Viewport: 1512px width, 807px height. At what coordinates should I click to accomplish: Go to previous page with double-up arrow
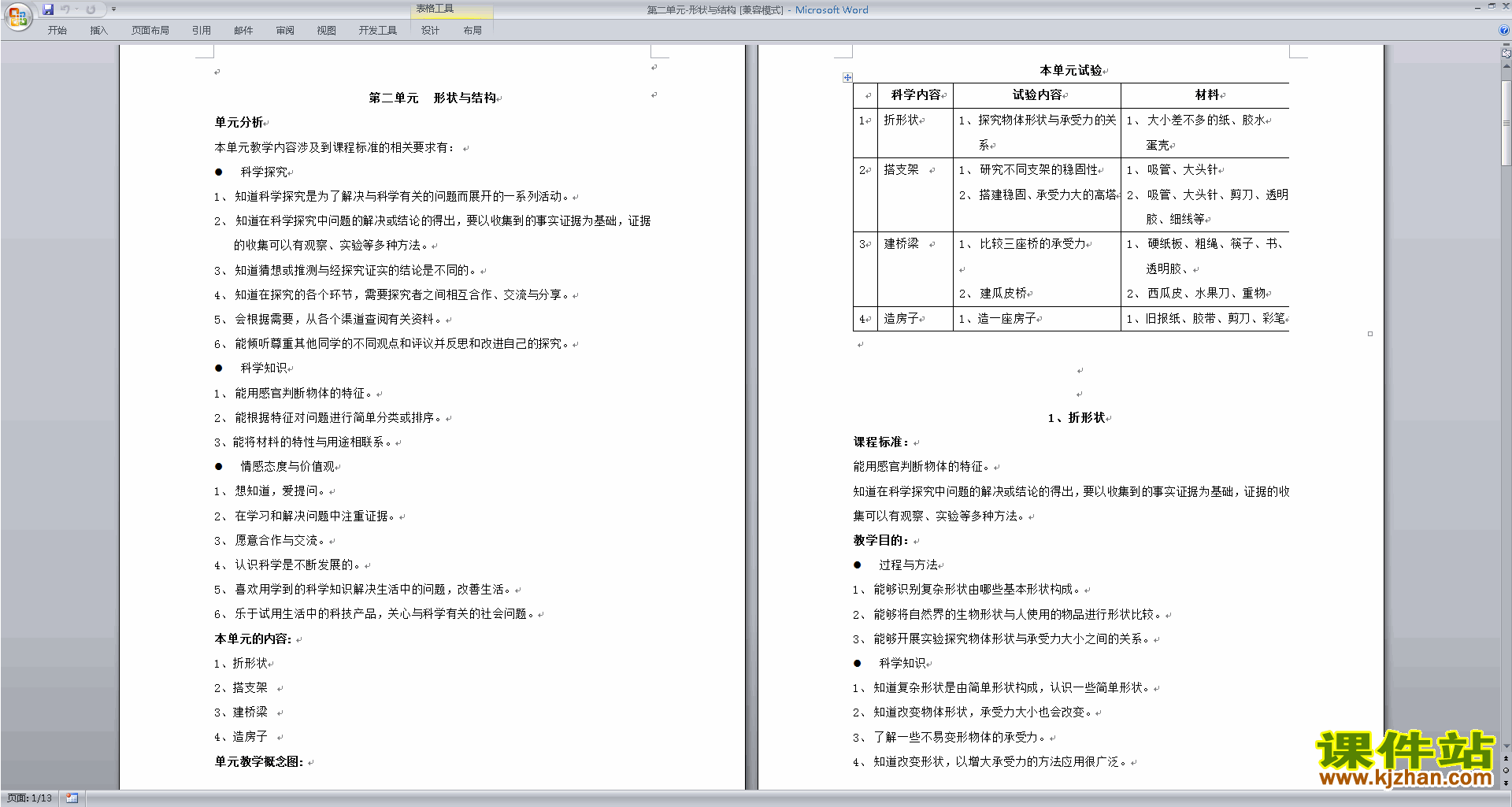[x=1506, y=758]
